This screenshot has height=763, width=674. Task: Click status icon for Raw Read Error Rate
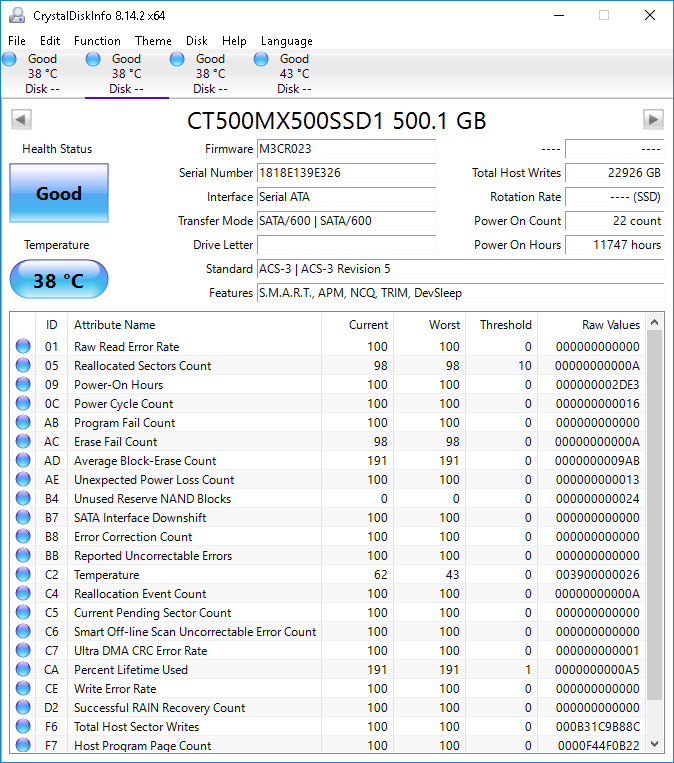point(23,346)
